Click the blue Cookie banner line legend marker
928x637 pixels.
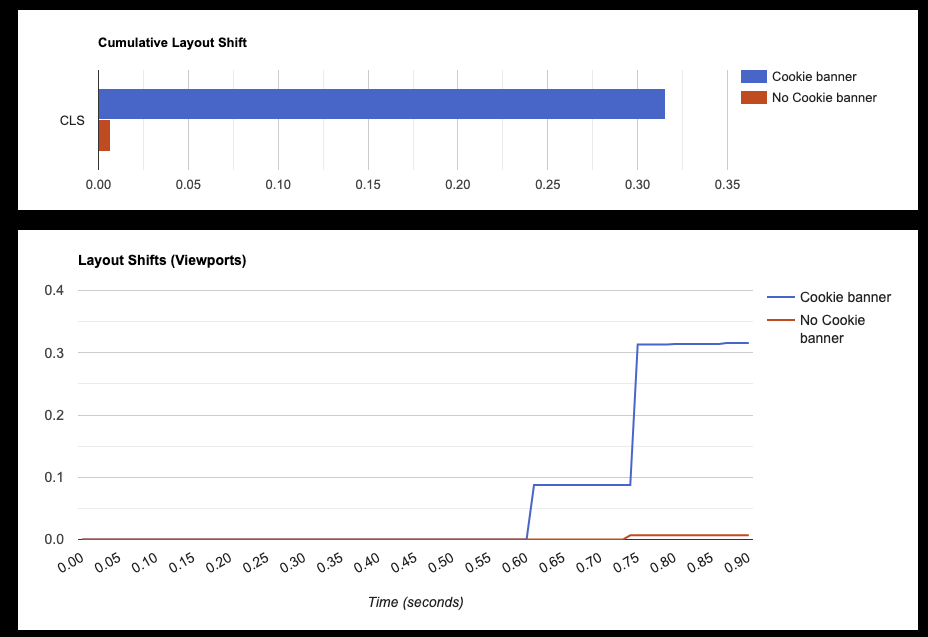[x=781, y=297]
